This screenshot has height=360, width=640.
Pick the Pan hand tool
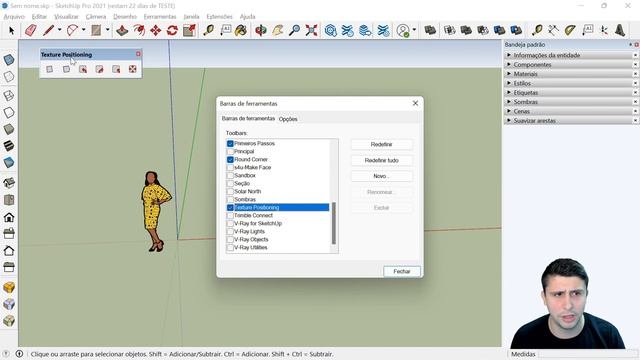278,31
